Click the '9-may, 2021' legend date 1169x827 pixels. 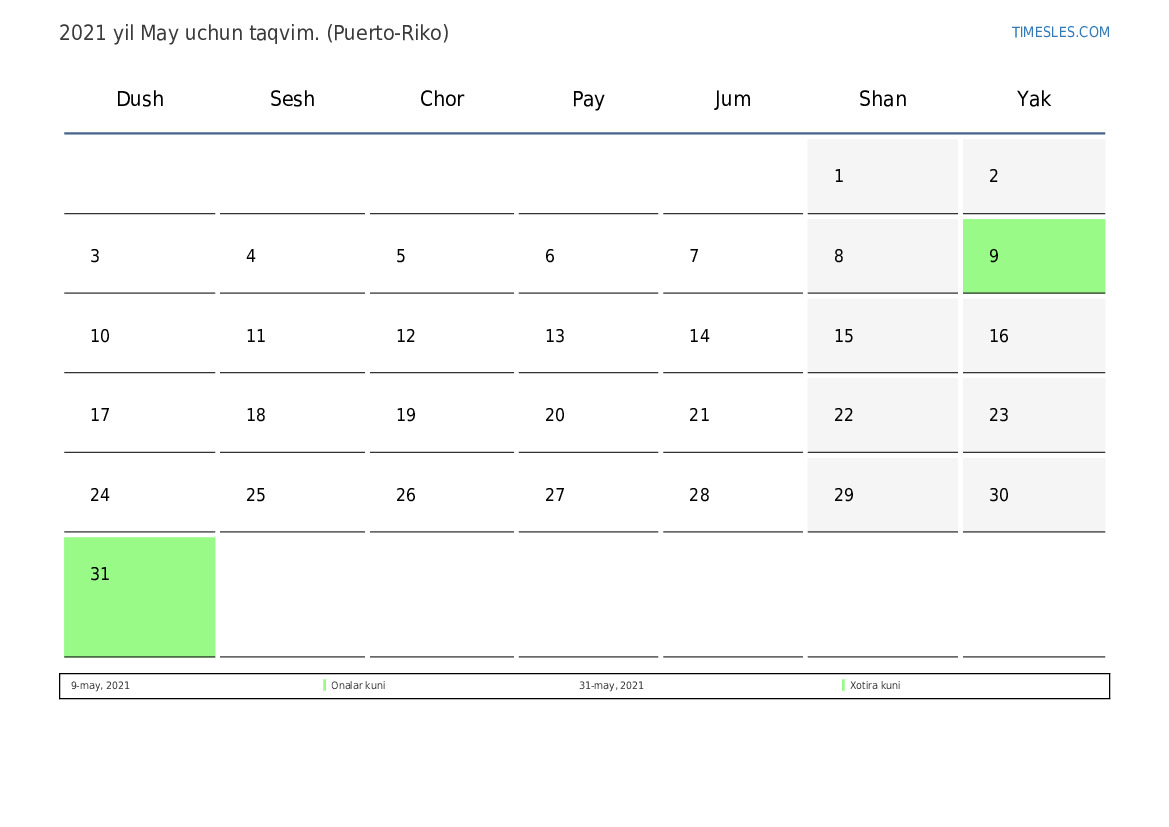[x=100, y=685]
